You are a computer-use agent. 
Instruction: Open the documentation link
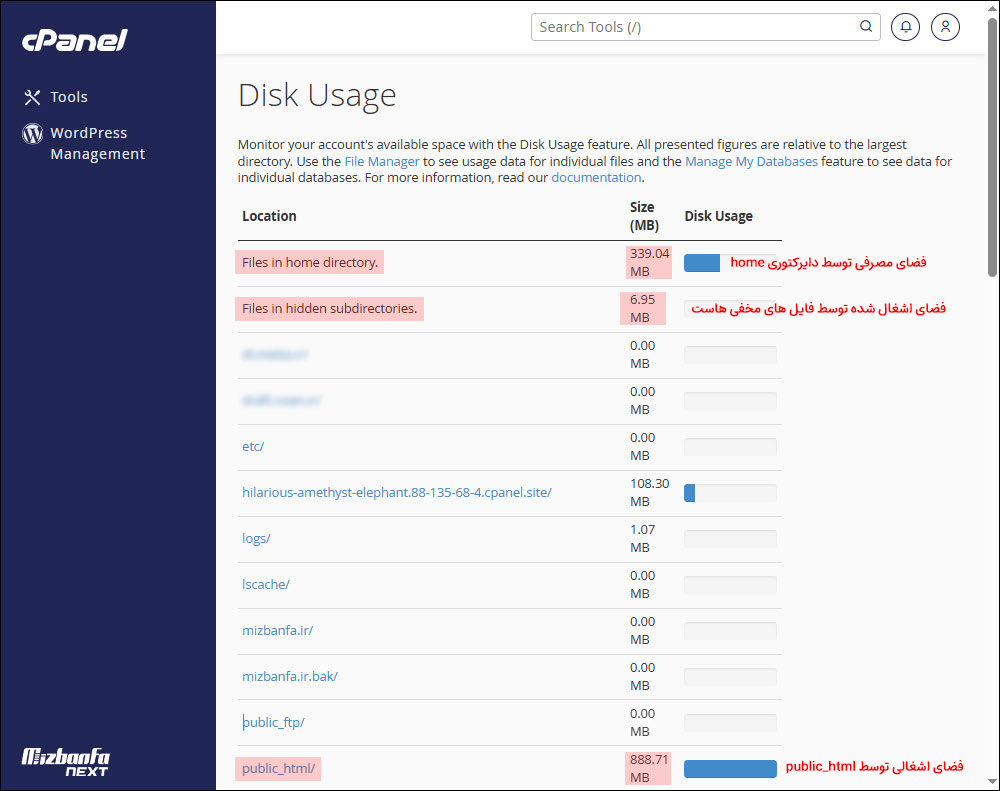coord(596,177)
